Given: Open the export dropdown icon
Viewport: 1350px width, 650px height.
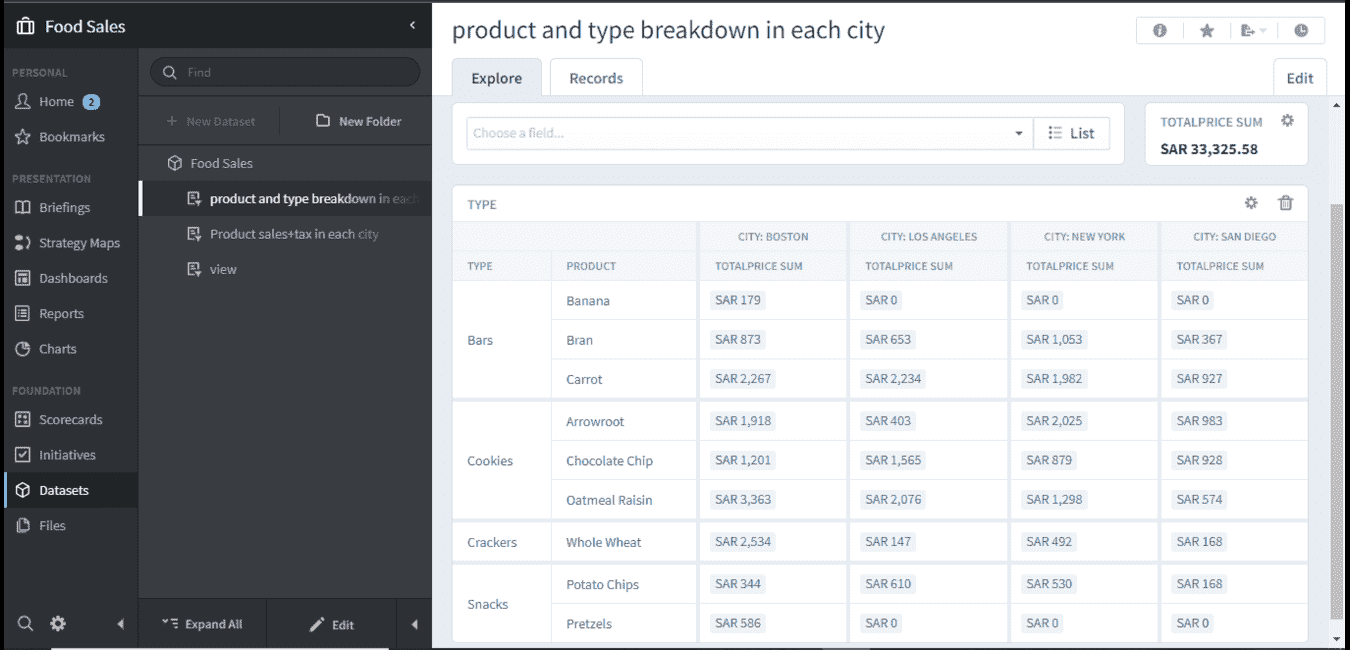Looking at the screenshot, I should (x=1253, y=31).
